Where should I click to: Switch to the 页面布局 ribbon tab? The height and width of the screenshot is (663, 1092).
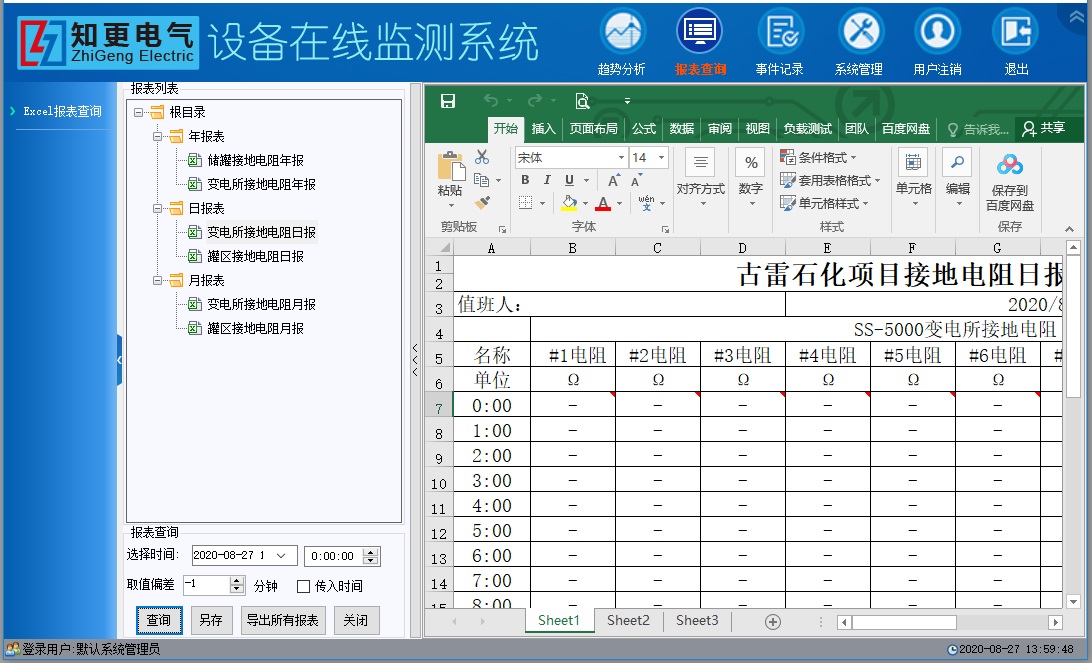coord(593,128)
